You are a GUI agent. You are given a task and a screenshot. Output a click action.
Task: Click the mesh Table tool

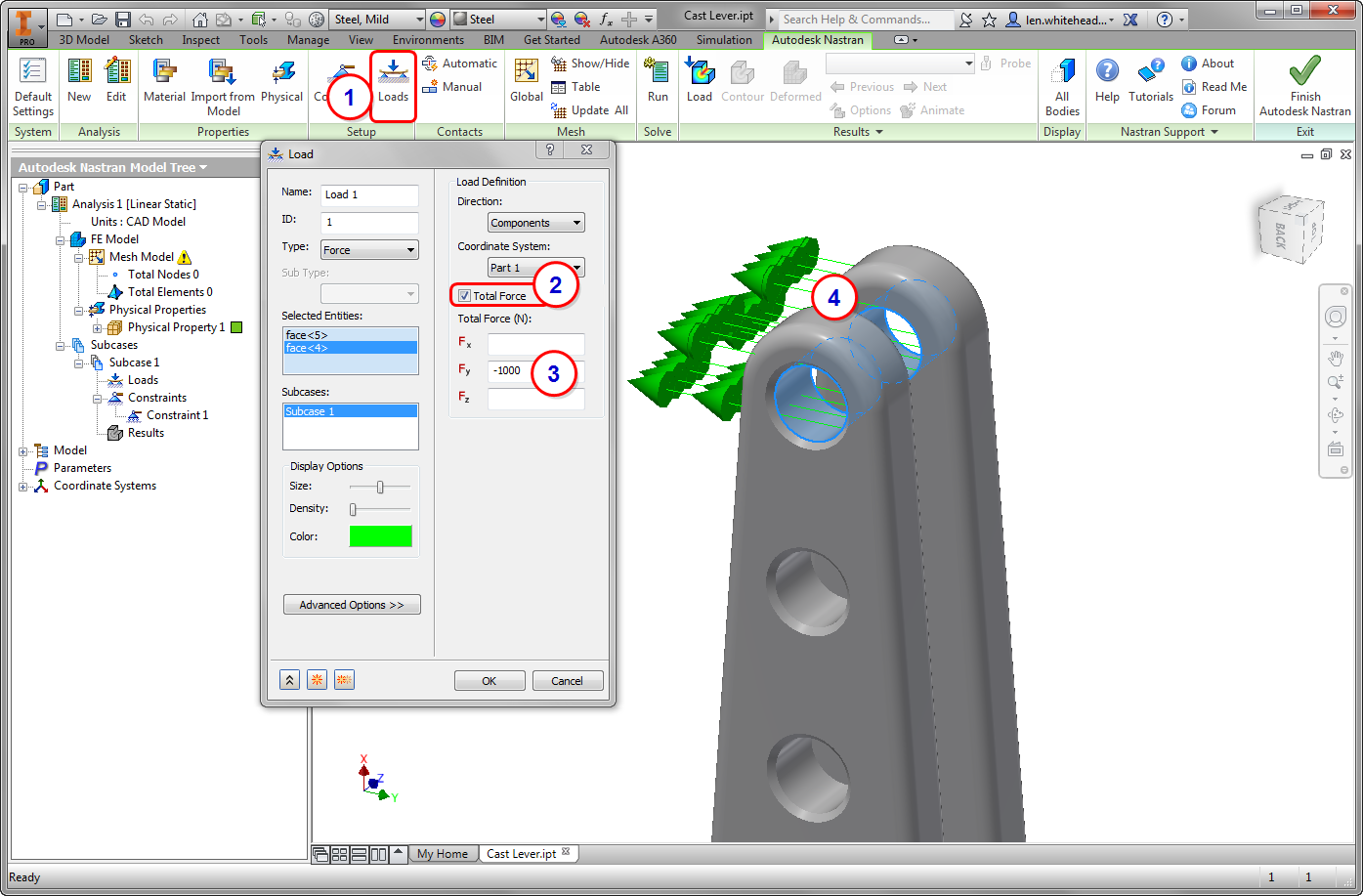tap(575, 87)
